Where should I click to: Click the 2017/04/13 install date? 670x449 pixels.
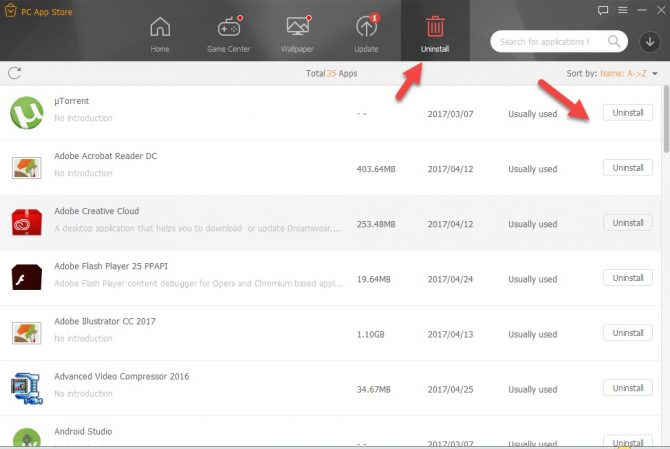coord(450,335)
